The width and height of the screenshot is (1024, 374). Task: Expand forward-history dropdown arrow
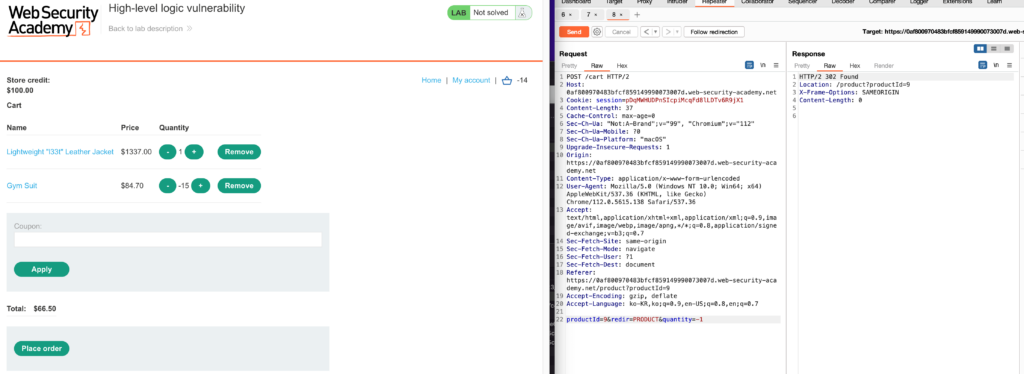tap(677, 31)
